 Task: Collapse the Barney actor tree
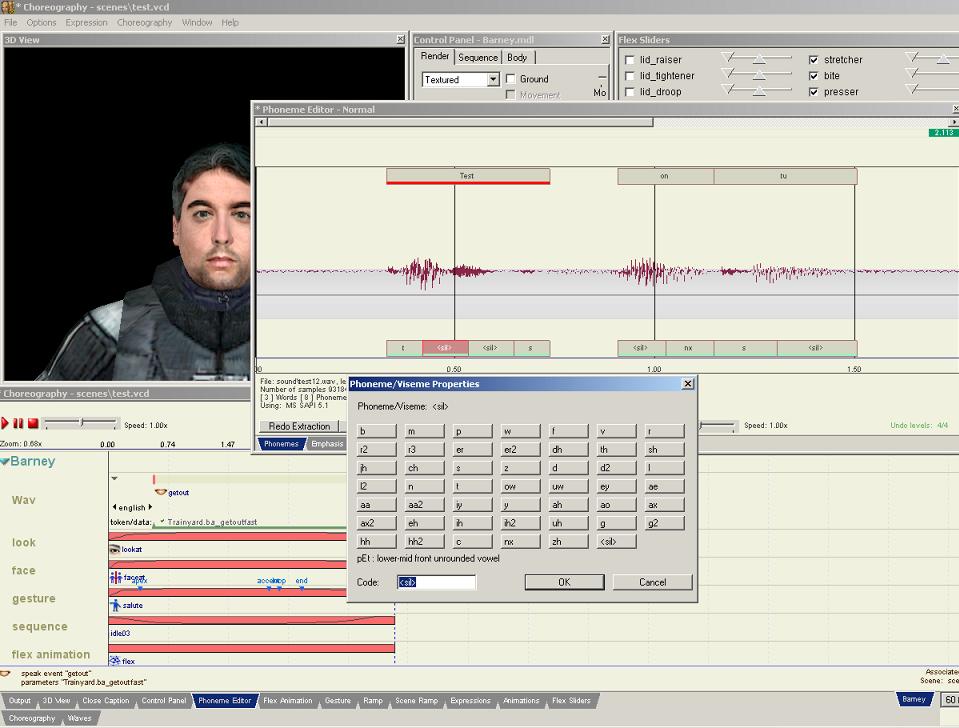[x=5, y=461]
